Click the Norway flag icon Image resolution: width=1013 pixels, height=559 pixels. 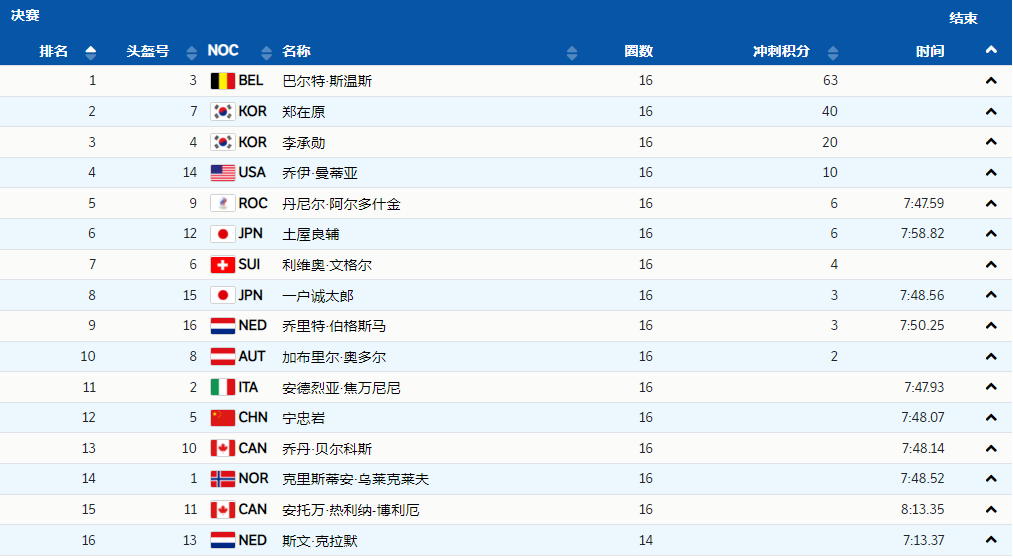click(x=222, y=479)
